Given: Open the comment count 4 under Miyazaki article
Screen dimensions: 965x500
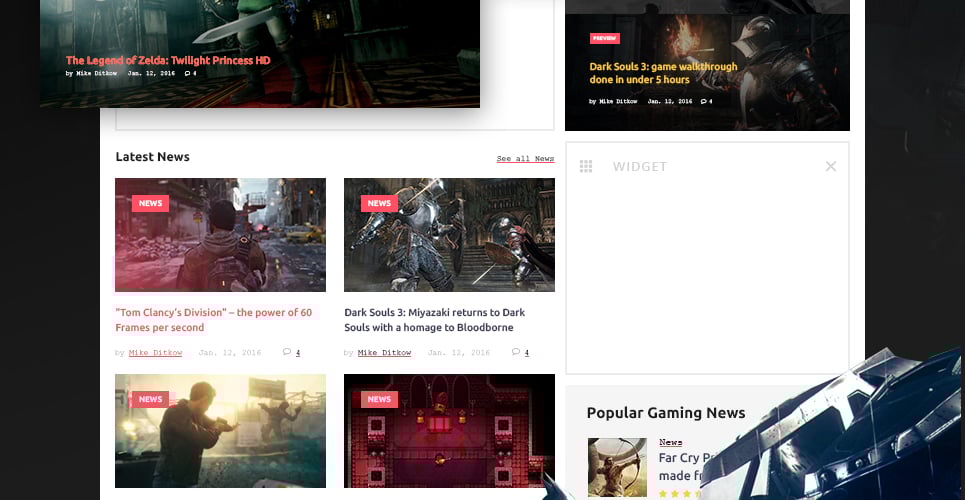Looking at the screenshot, I should pos(527,353).
